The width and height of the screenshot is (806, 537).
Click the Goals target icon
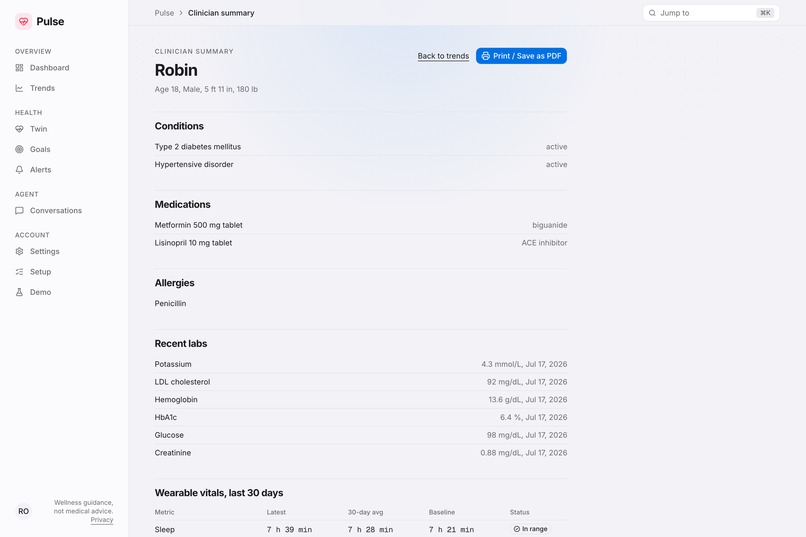pyautogui.click(x=20, y=150)
